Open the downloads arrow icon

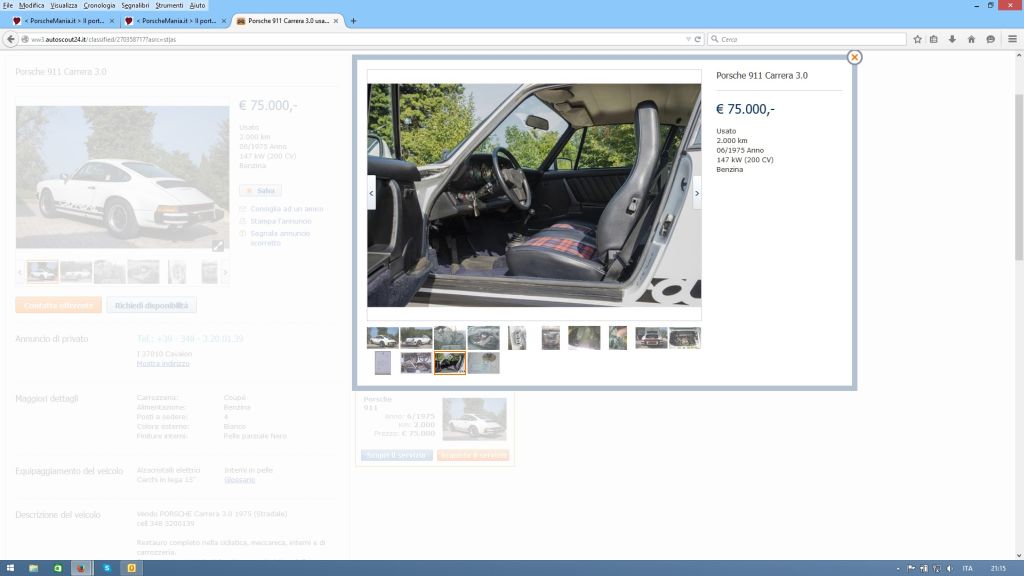[952, 39]
